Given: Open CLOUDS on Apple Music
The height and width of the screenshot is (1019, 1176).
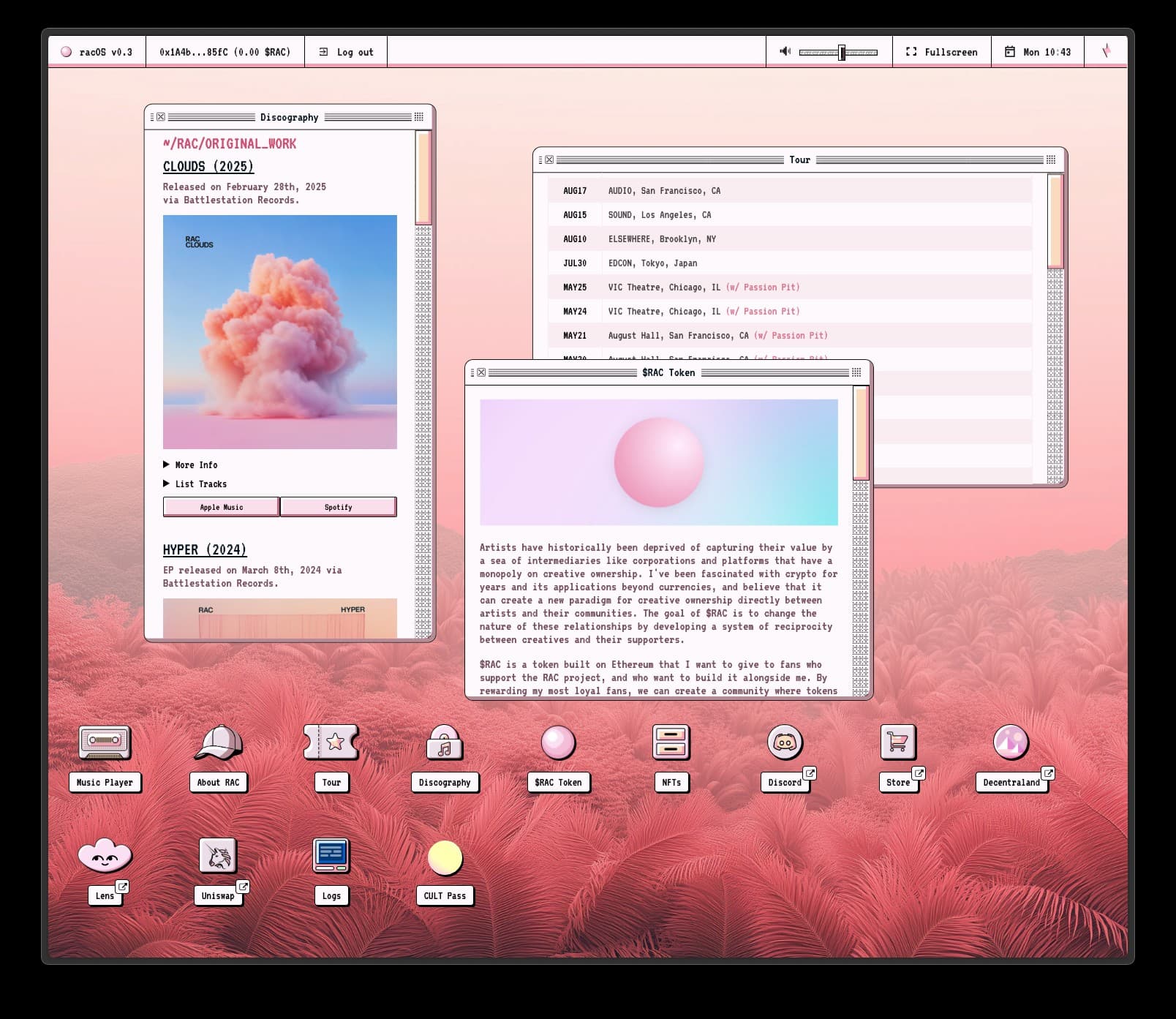Looking at the screenshot, I should [220, 506].
